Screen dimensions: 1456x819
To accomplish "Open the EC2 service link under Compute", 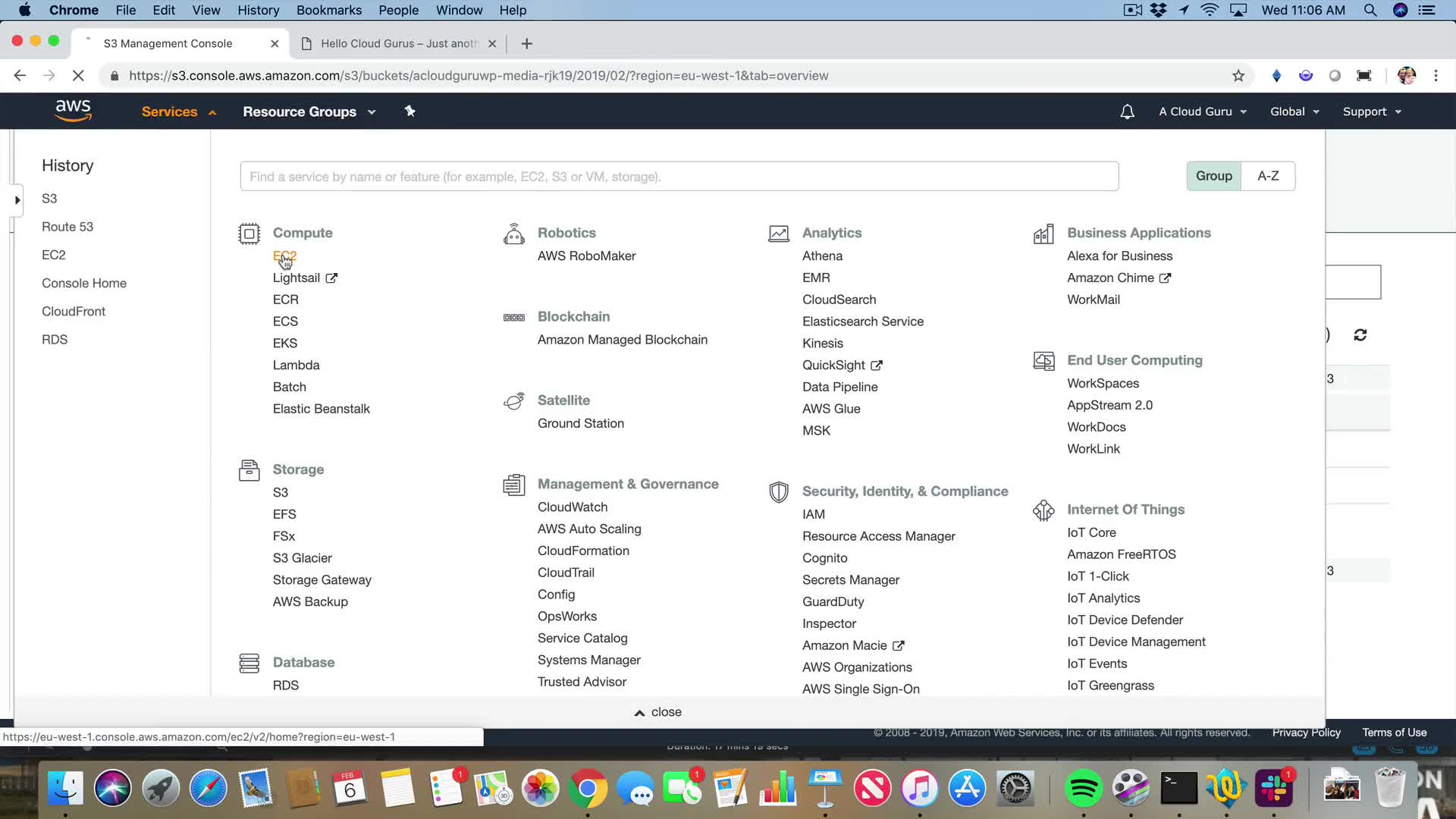I will pyautogui.click(x=284, y=256).
